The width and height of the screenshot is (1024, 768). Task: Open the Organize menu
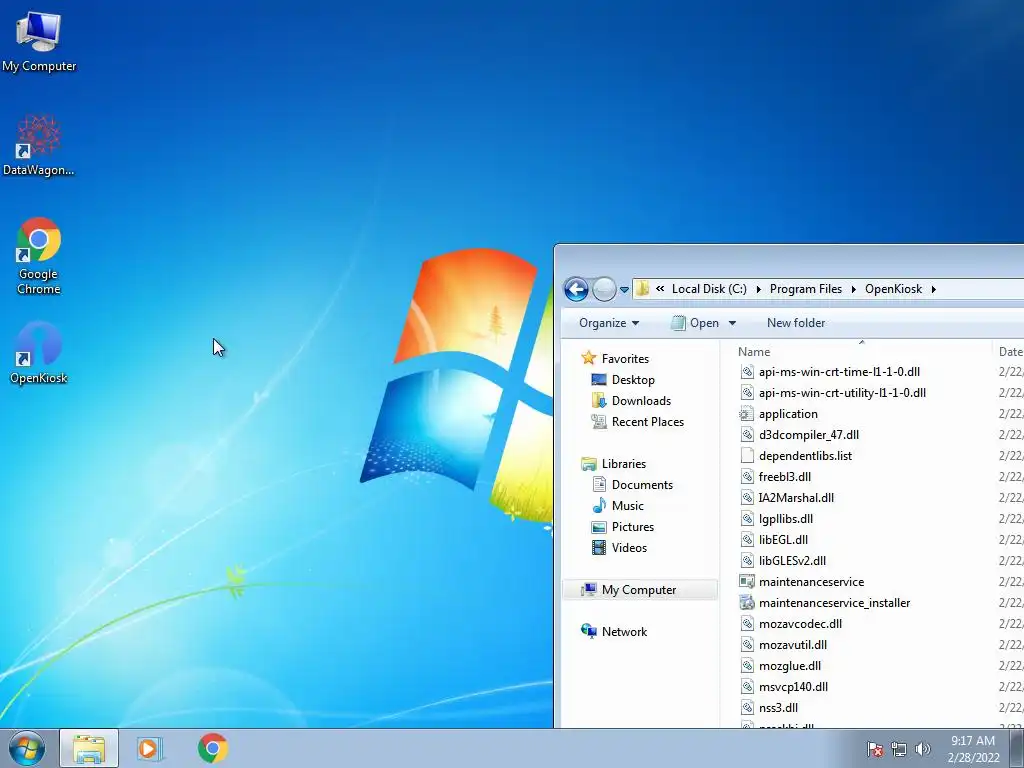609,323
